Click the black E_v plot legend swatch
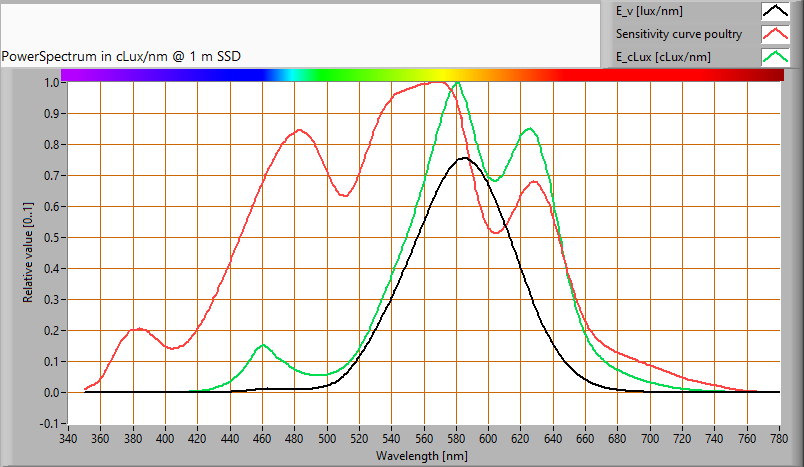Image resolution: width=804 pixels, height=467 pixels. 776,12
